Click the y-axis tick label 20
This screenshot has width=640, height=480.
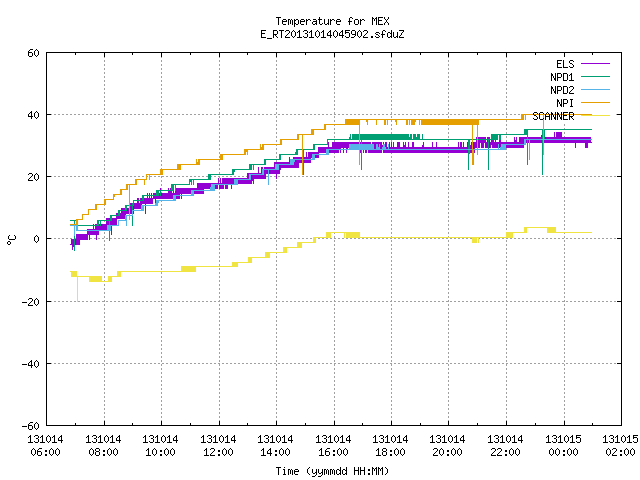(33, 178)
